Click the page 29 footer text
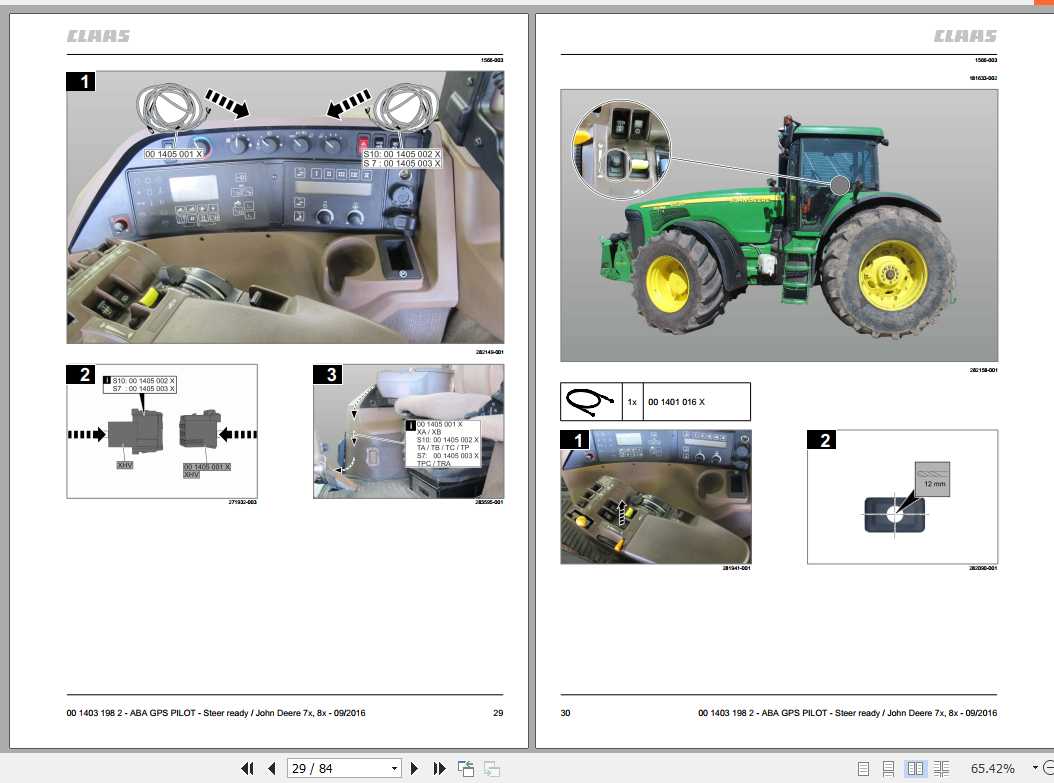The width and height of the screenshot is (1054, 783). pyautogui.click(x=216, y=712)
